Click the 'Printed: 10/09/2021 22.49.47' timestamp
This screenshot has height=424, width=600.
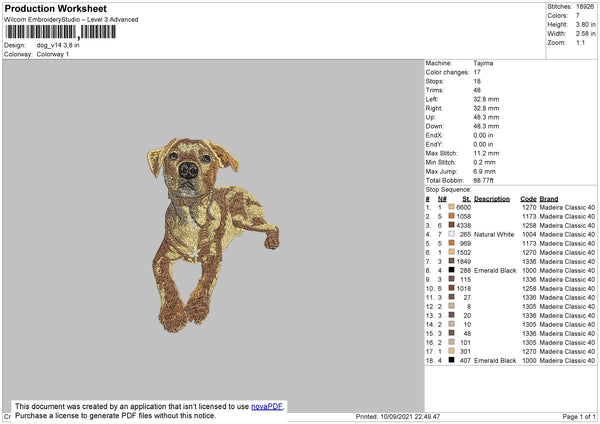pos(398,416)
